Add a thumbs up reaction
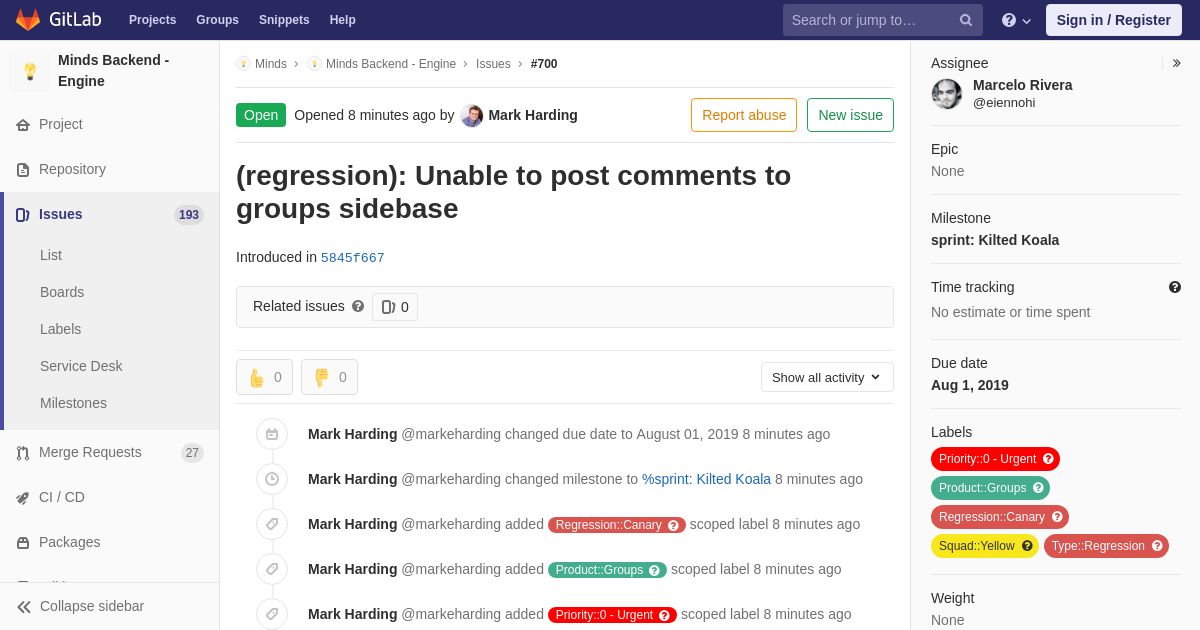1200x630 pixels. pyautogui.click(x=264, y=377)
